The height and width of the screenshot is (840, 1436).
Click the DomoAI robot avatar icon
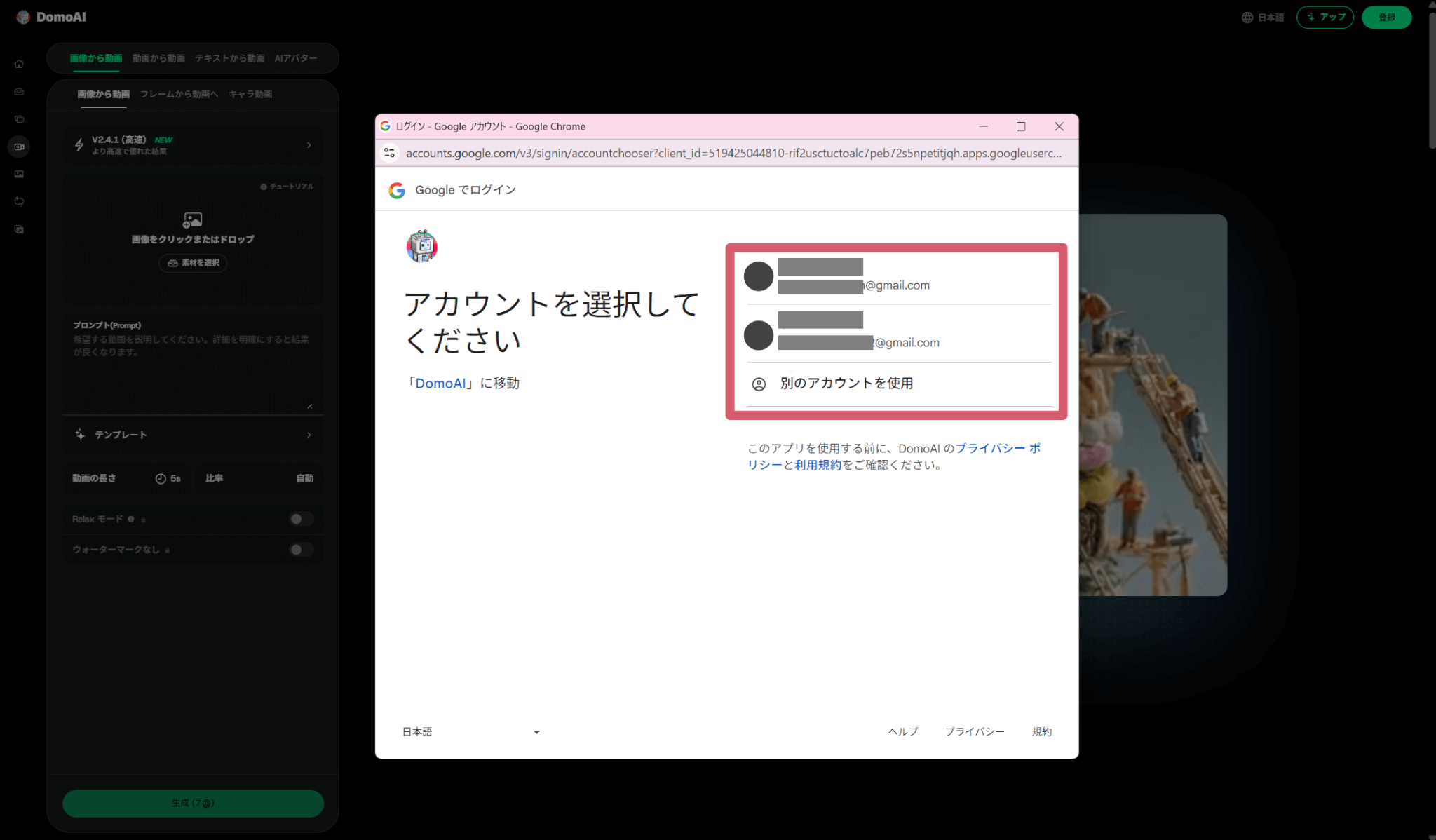[x=422, y=246]
